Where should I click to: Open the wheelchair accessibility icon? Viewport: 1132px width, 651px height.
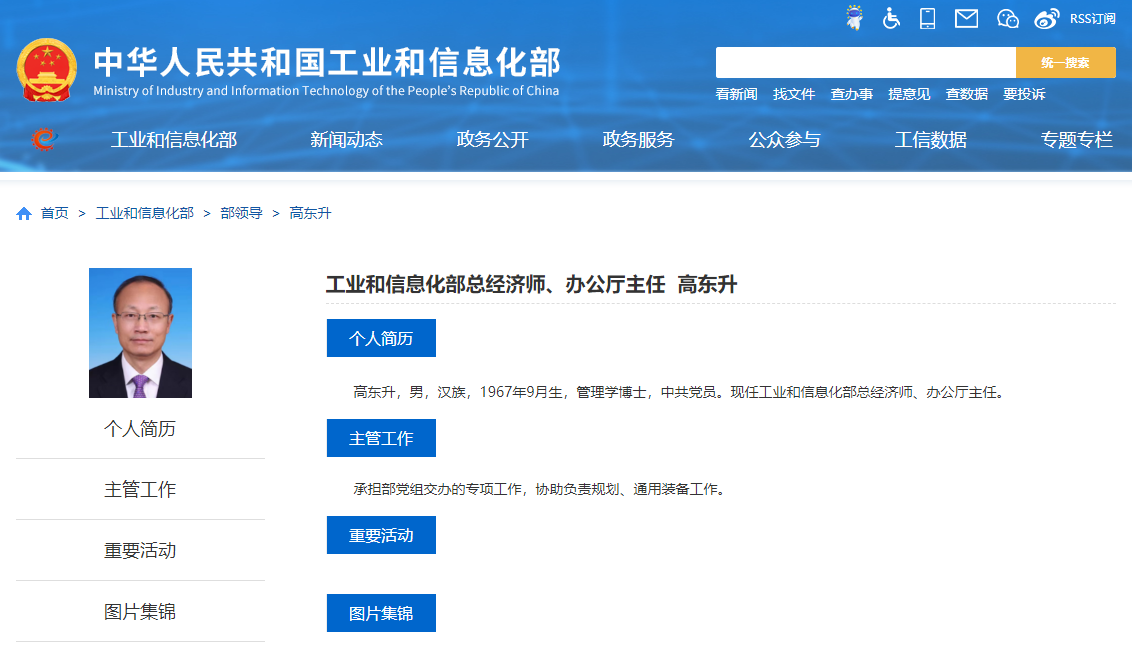891,18
